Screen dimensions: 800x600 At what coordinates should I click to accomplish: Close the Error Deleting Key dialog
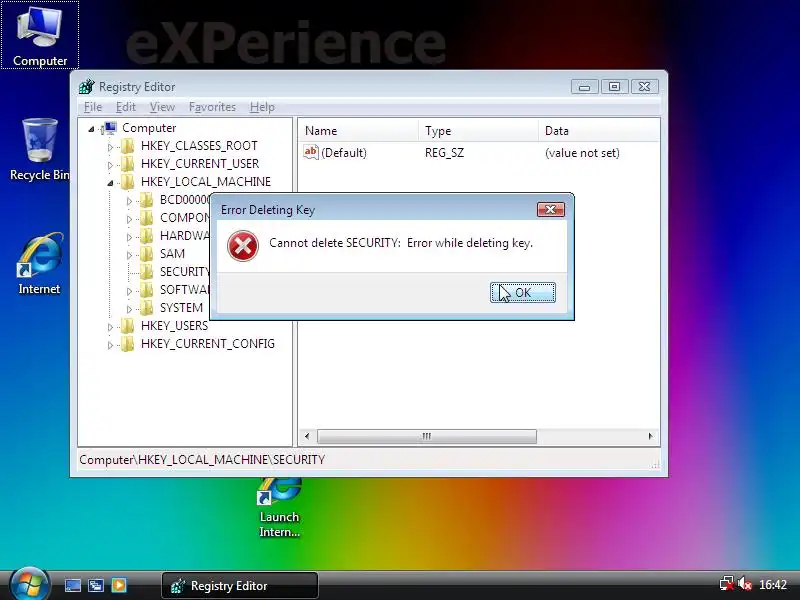coord(551,209)
